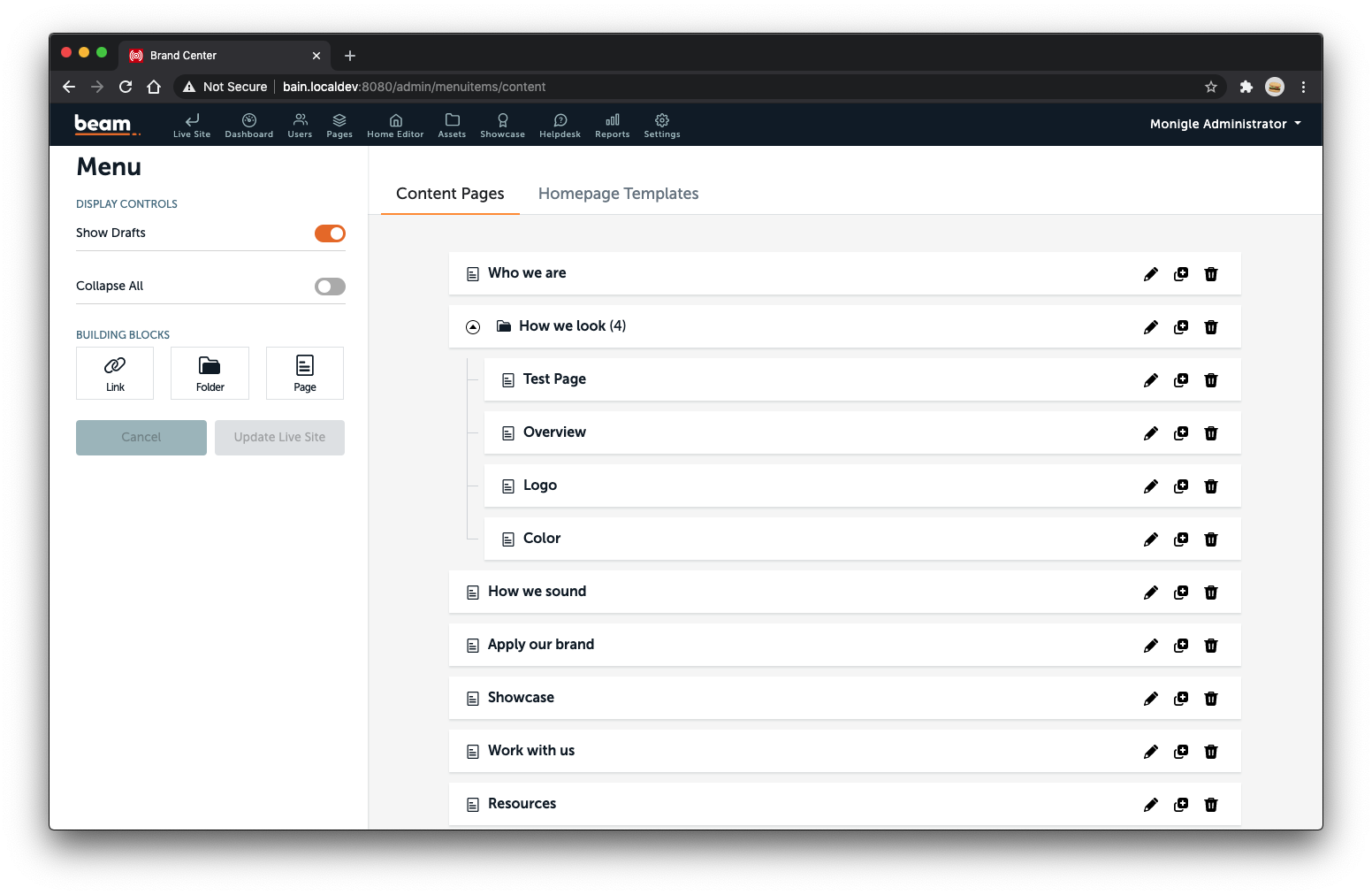Duplicate the Resources page
This screenshot has width=1372, height=895.
point(1181,805)
